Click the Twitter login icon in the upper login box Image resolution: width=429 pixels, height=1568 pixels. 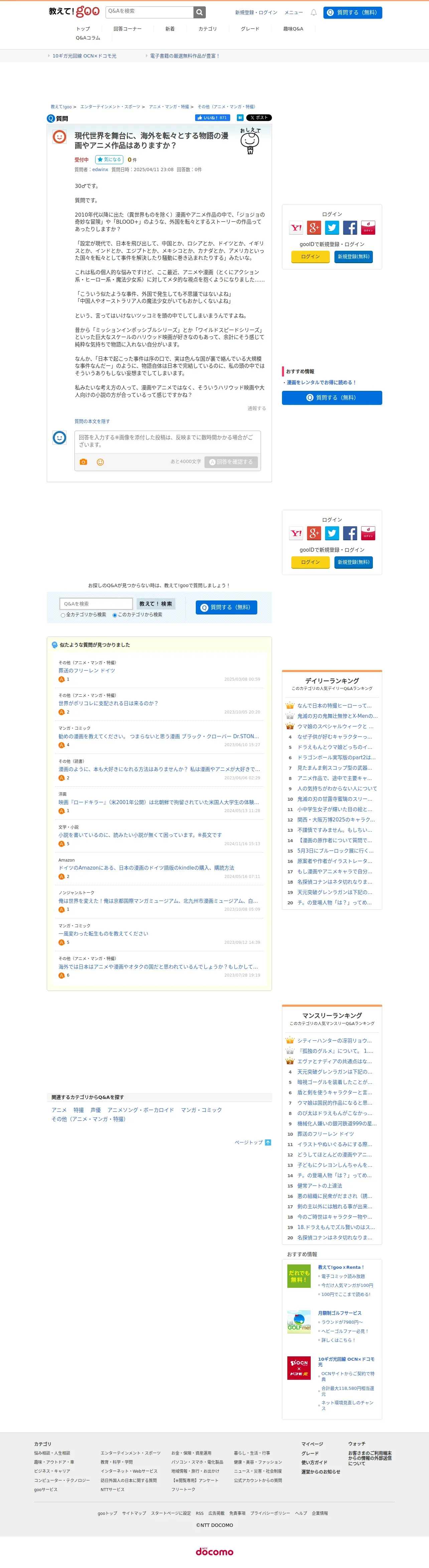point(332,228)
